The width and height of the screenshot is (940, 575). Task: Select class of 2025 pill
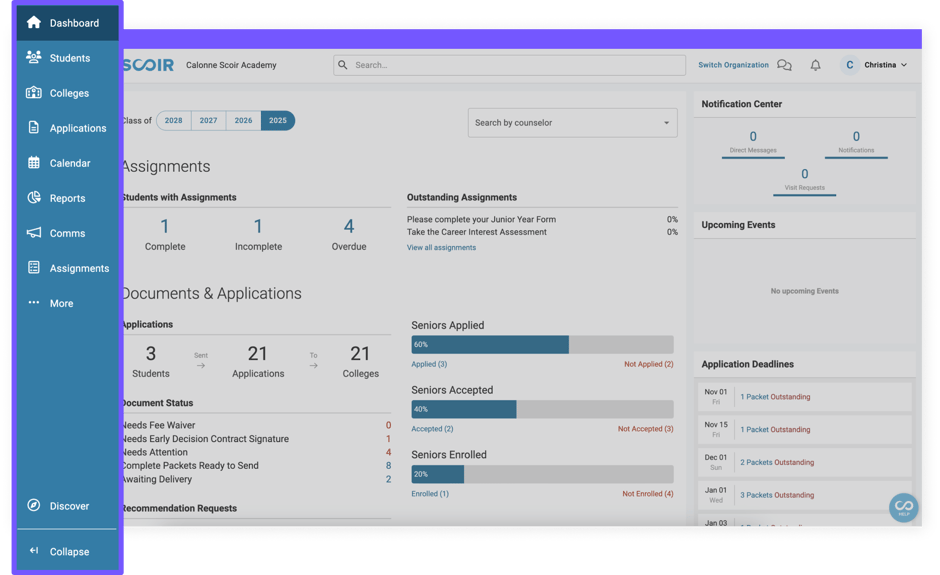click(278, 121)
